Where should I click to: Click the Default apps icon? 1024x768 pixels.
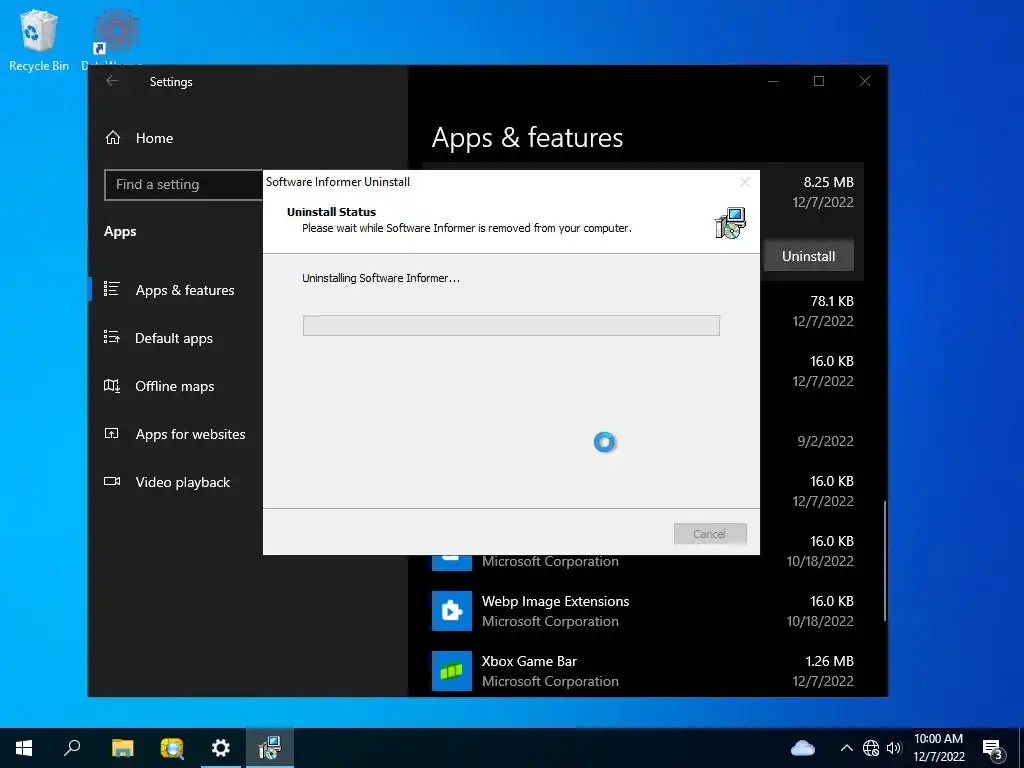click(x=112, y=337)
